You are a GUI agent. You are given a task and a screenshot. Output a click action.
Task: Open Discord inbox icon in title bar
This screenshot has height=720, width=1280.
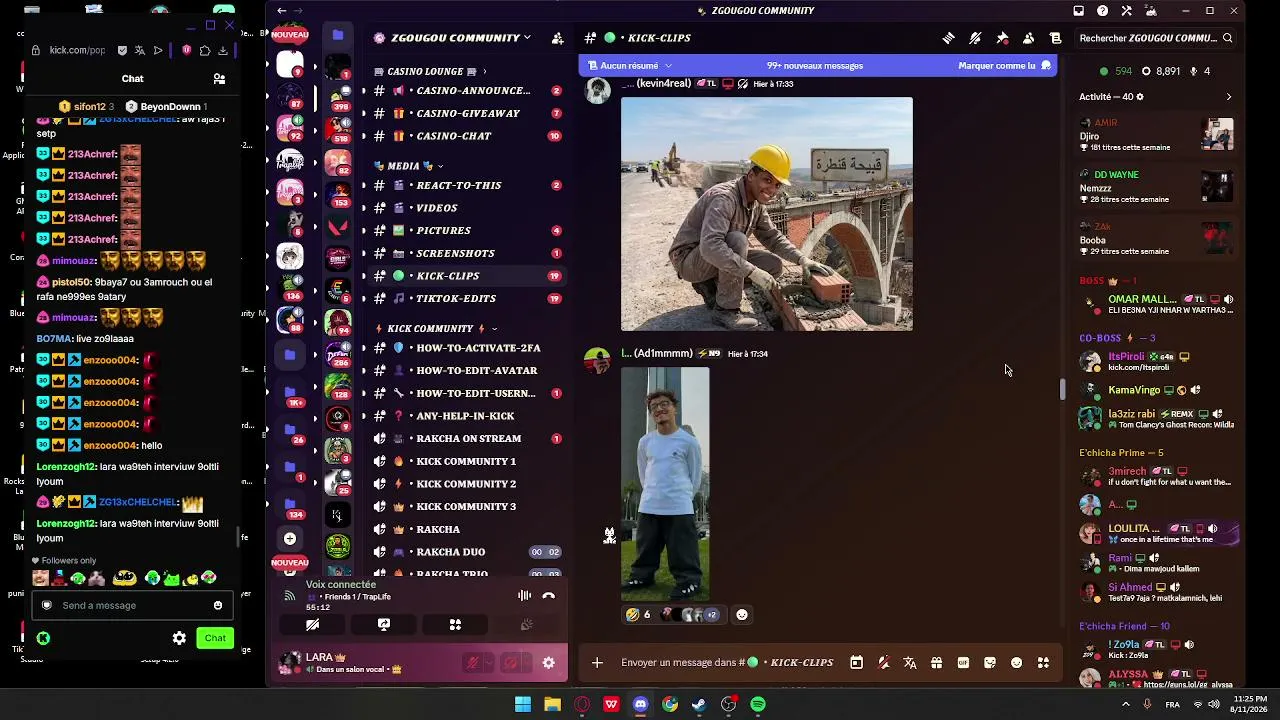[x=1079, y=11]
